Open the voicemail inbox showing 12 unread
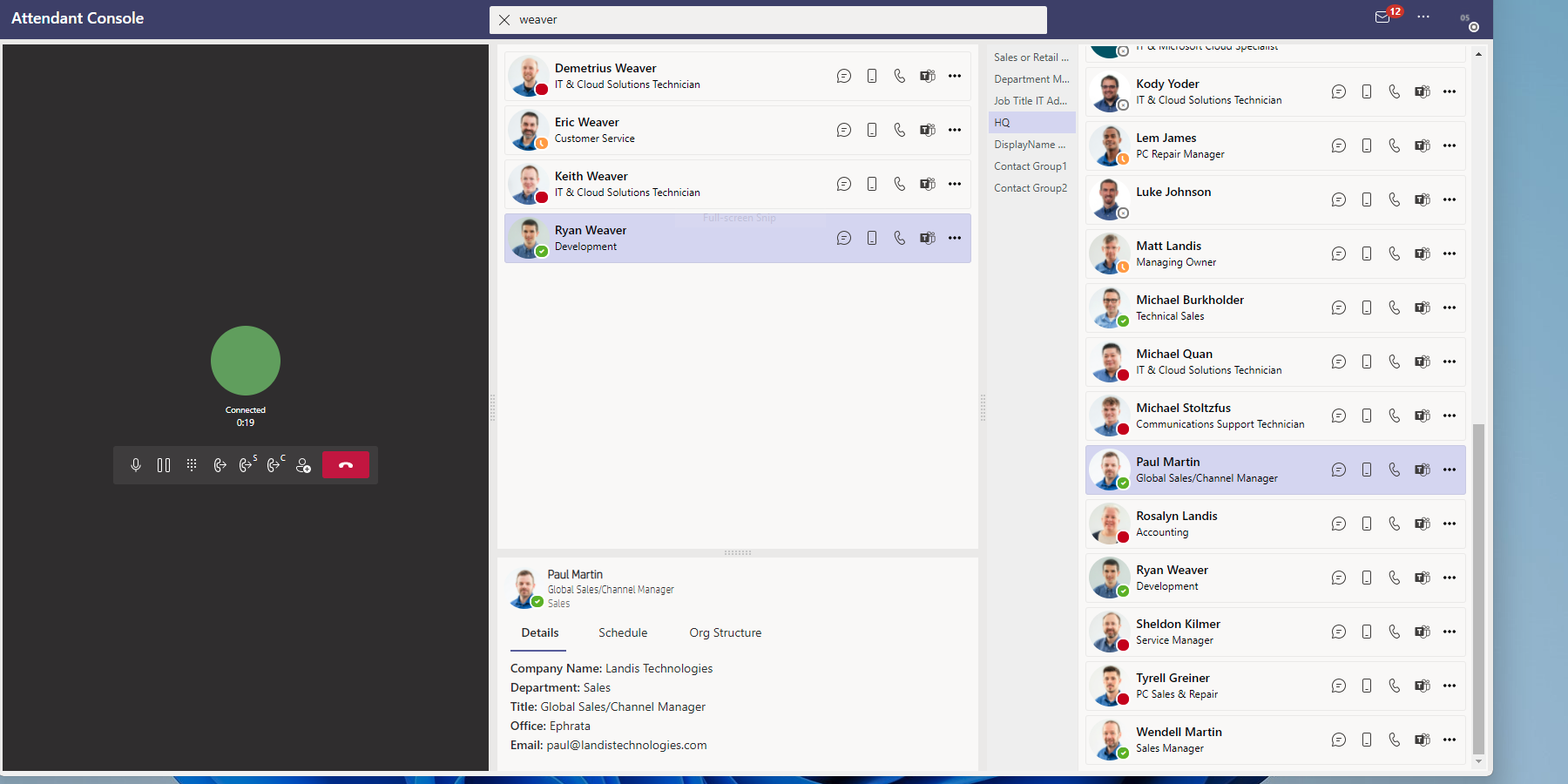Image resolution: width=1568 pixels, height=784 pixels. point(1383,17)
